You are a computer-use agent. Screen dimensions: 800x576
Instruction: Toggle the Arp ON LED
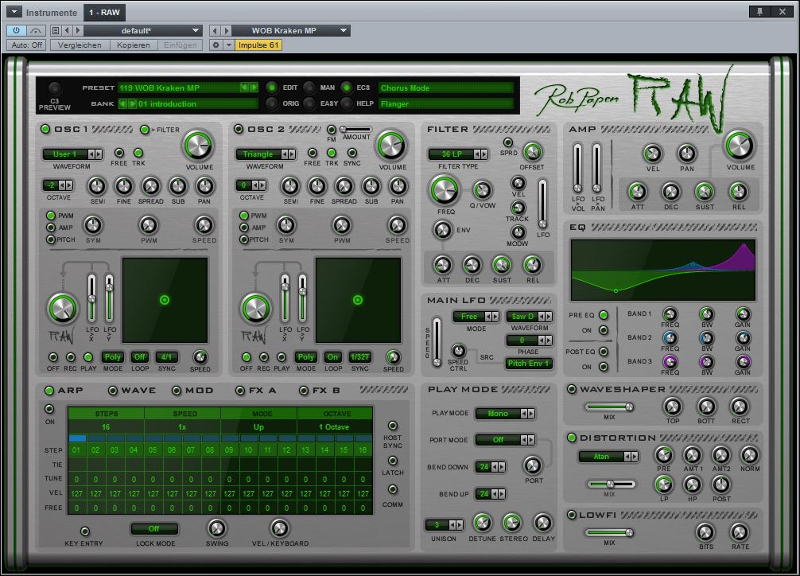coord(49,409)
